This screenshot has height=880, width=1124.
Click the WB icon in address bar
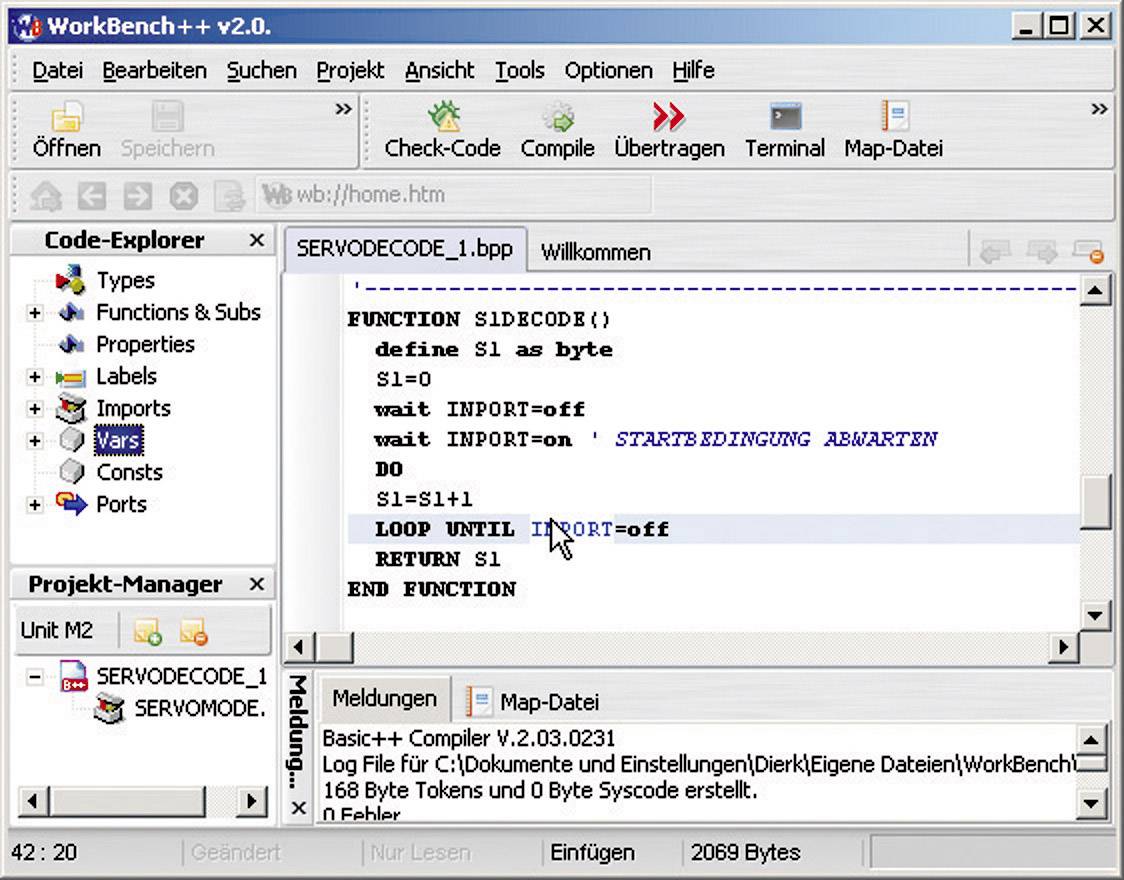pyautogui.click(x=276, y=194)
